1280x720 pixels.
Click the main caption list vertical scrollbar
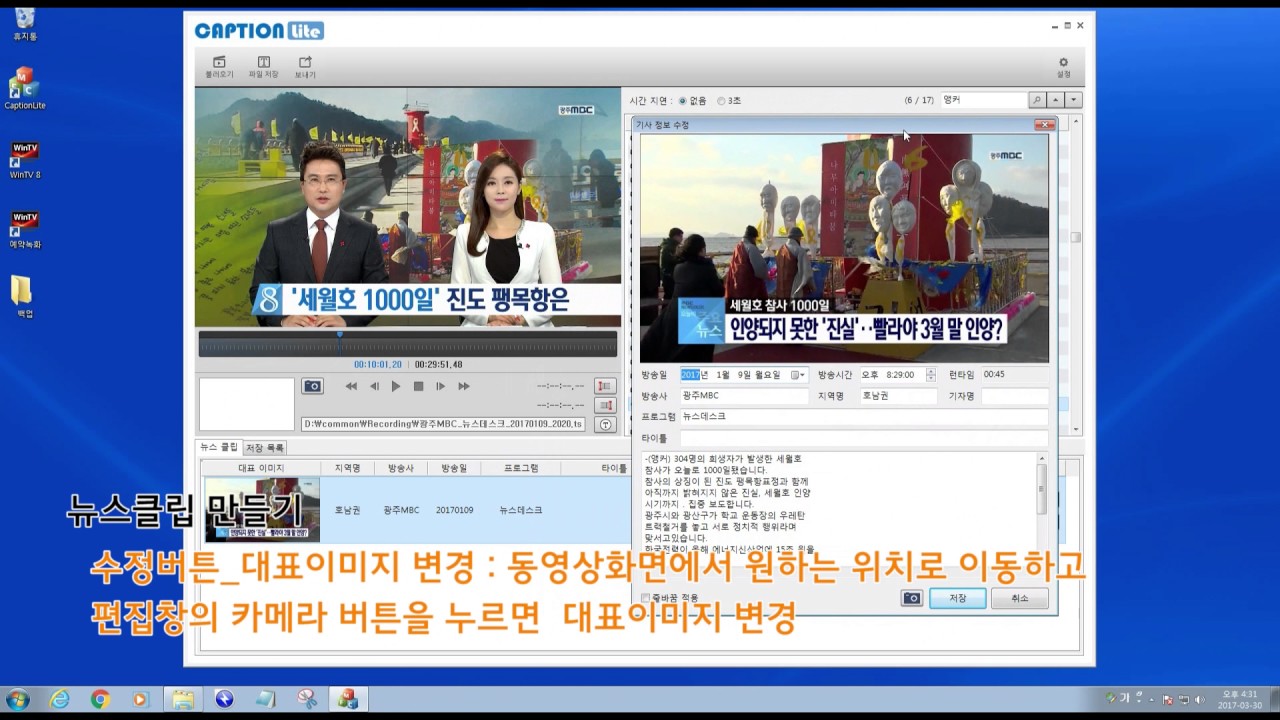point(1076,275)
